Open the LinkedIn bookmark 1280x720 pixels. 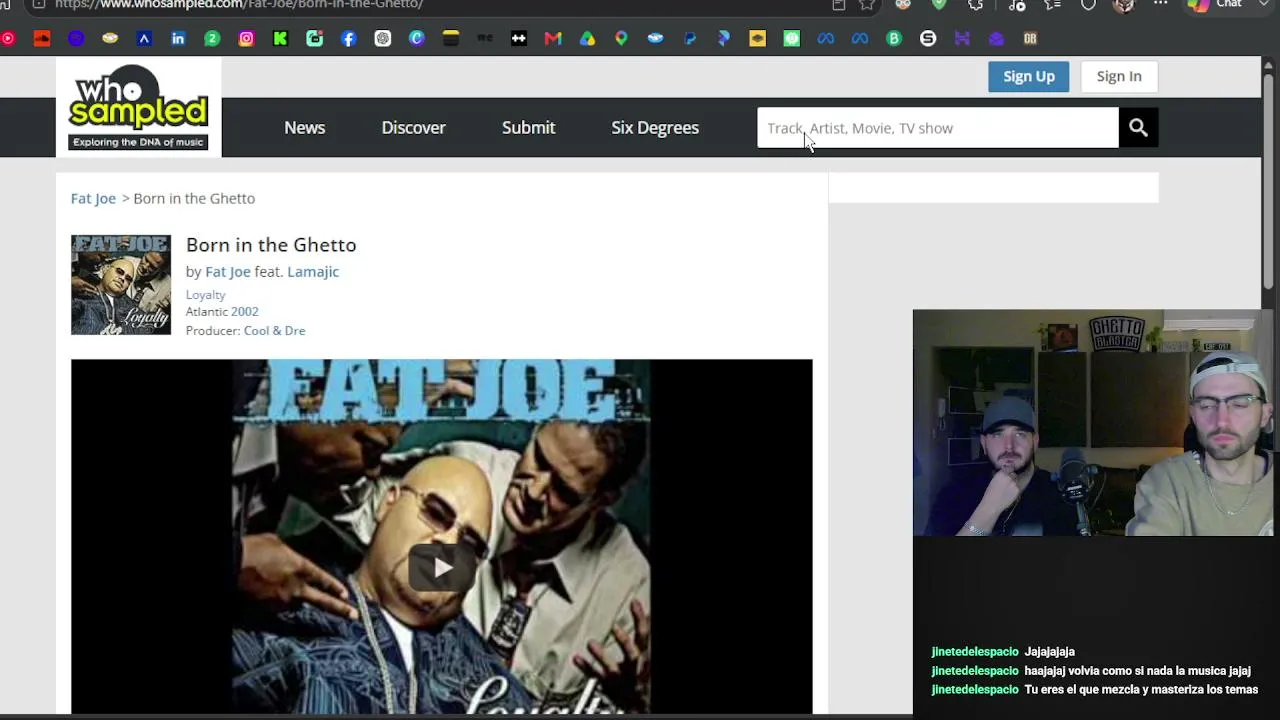click(178, 38)
